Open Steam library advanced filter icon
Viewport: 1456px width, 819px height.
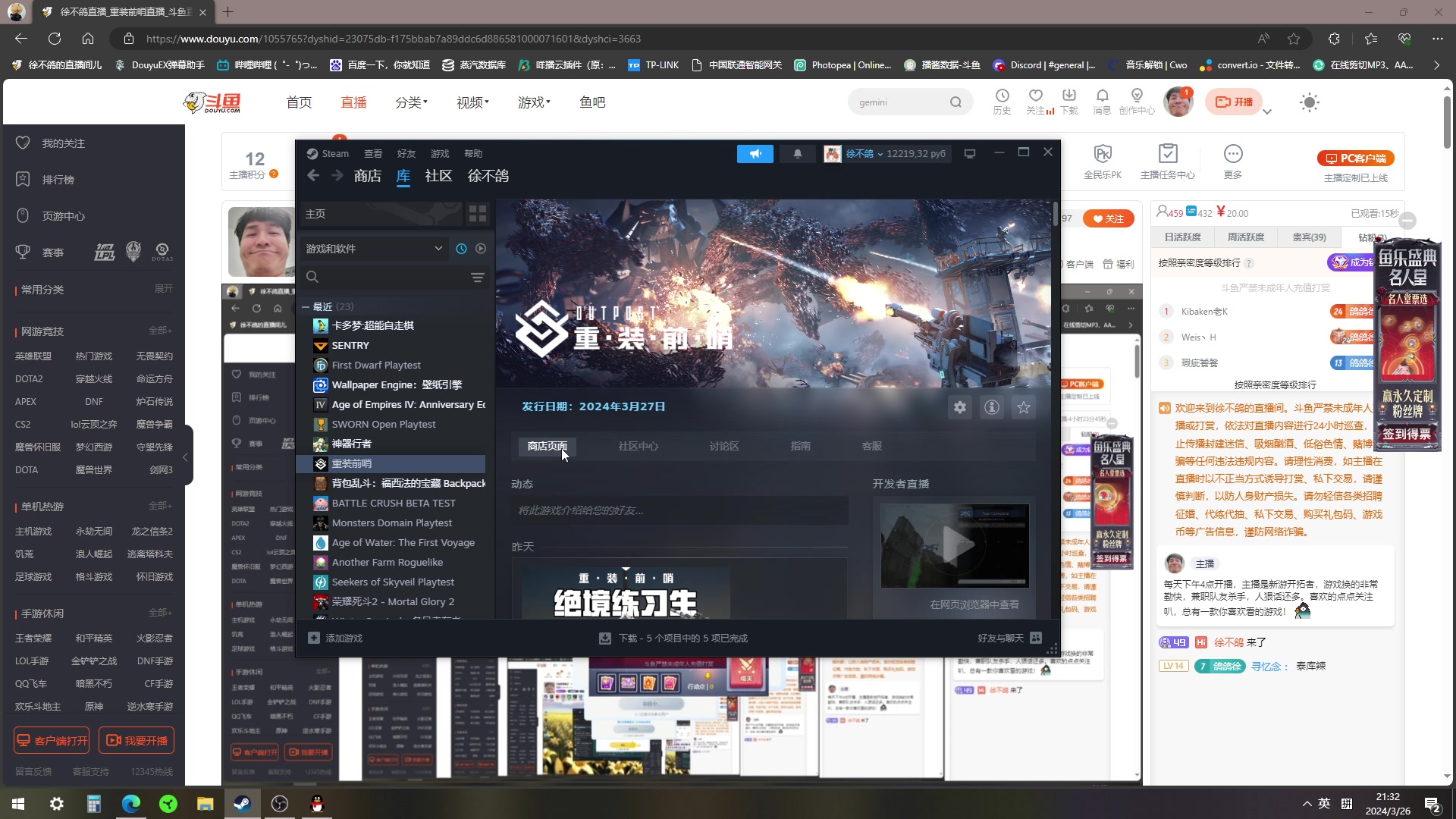[x=478, y=278]
